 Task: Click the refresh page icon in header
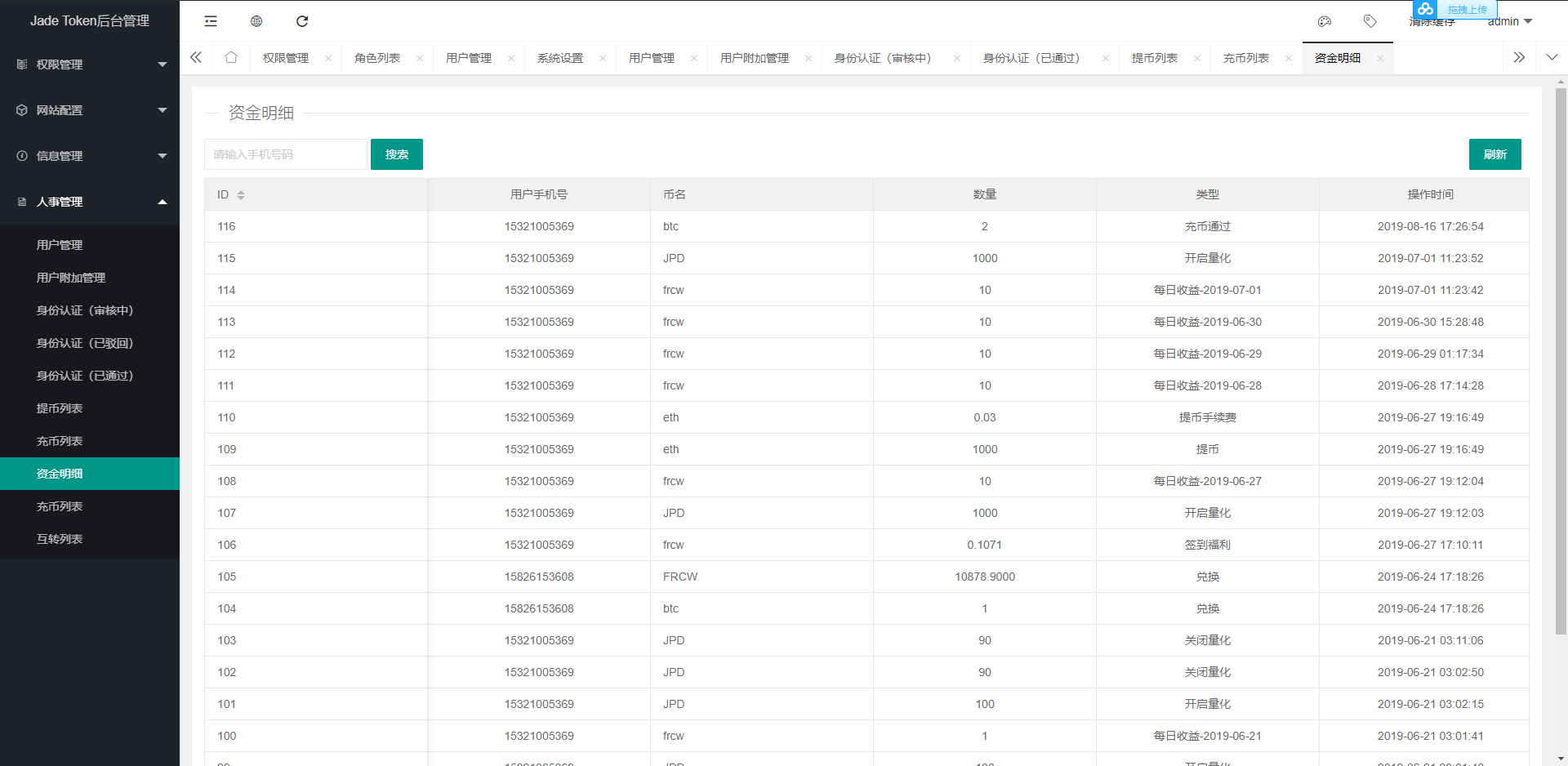coord(302,21)
